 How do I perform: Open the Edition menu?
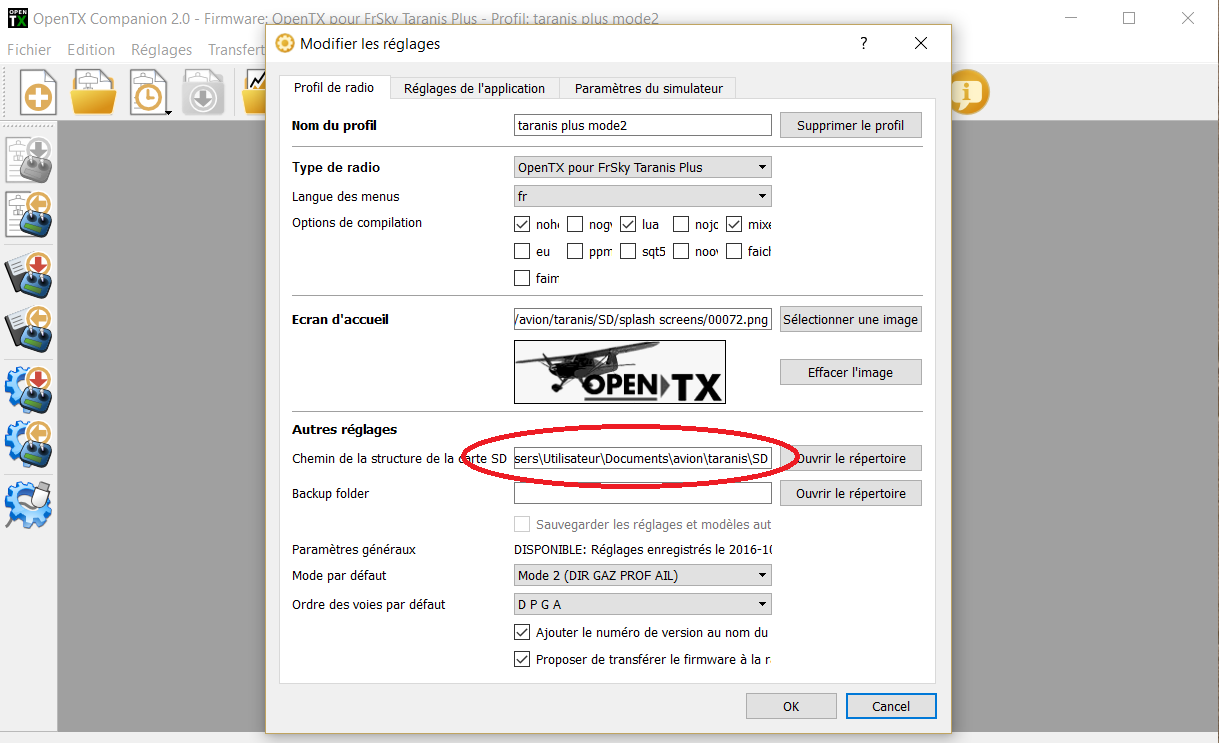point(91,49)
